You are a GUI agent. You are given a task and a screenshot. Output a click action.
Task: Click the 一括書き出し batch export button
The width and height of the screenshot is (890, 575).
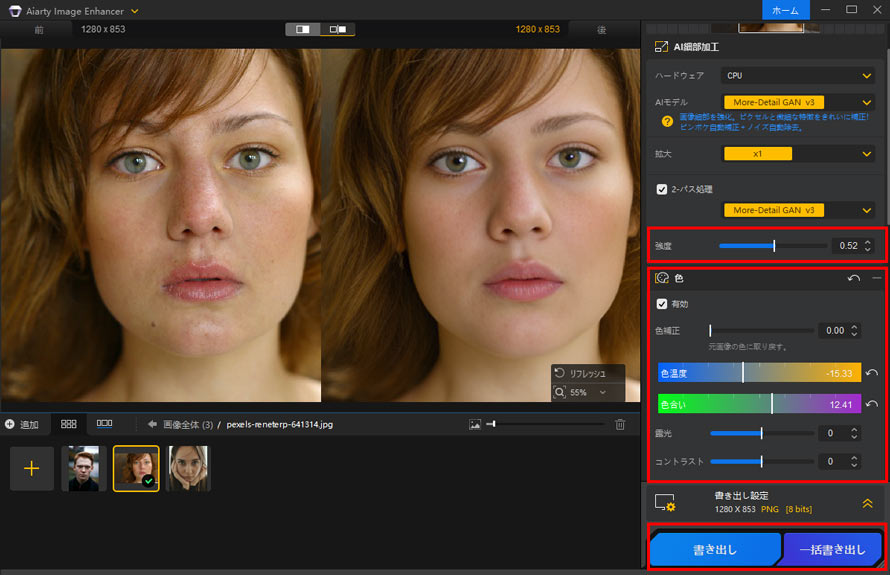[832, 549]
